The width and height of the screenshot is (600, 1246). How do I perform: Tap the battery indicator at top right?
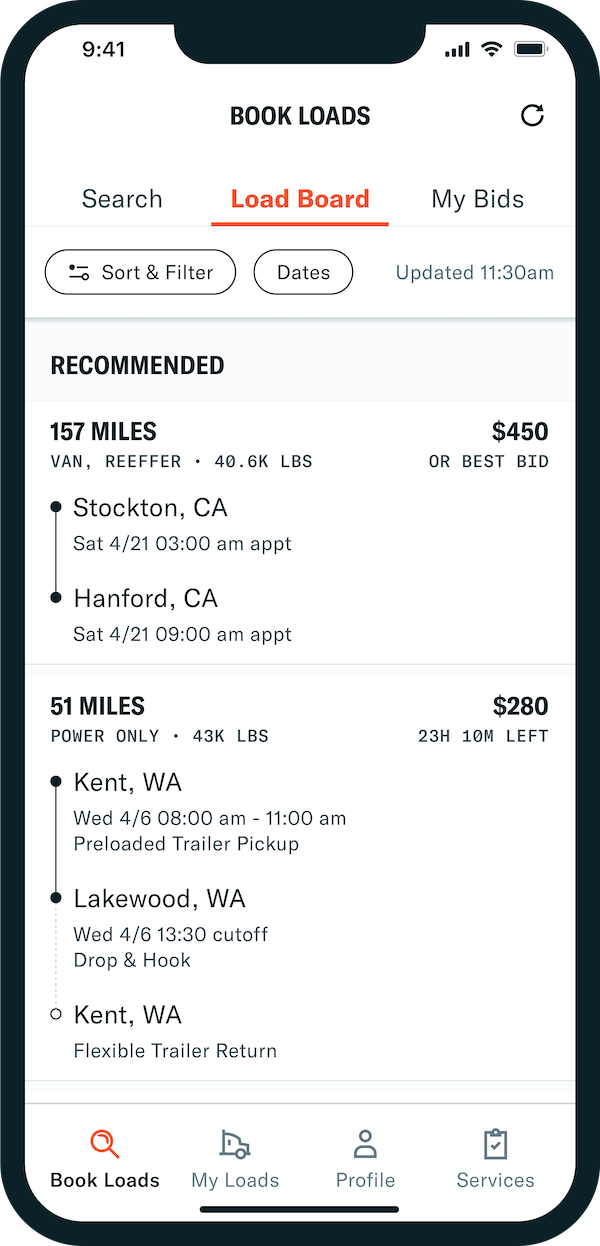coord(531,47)
